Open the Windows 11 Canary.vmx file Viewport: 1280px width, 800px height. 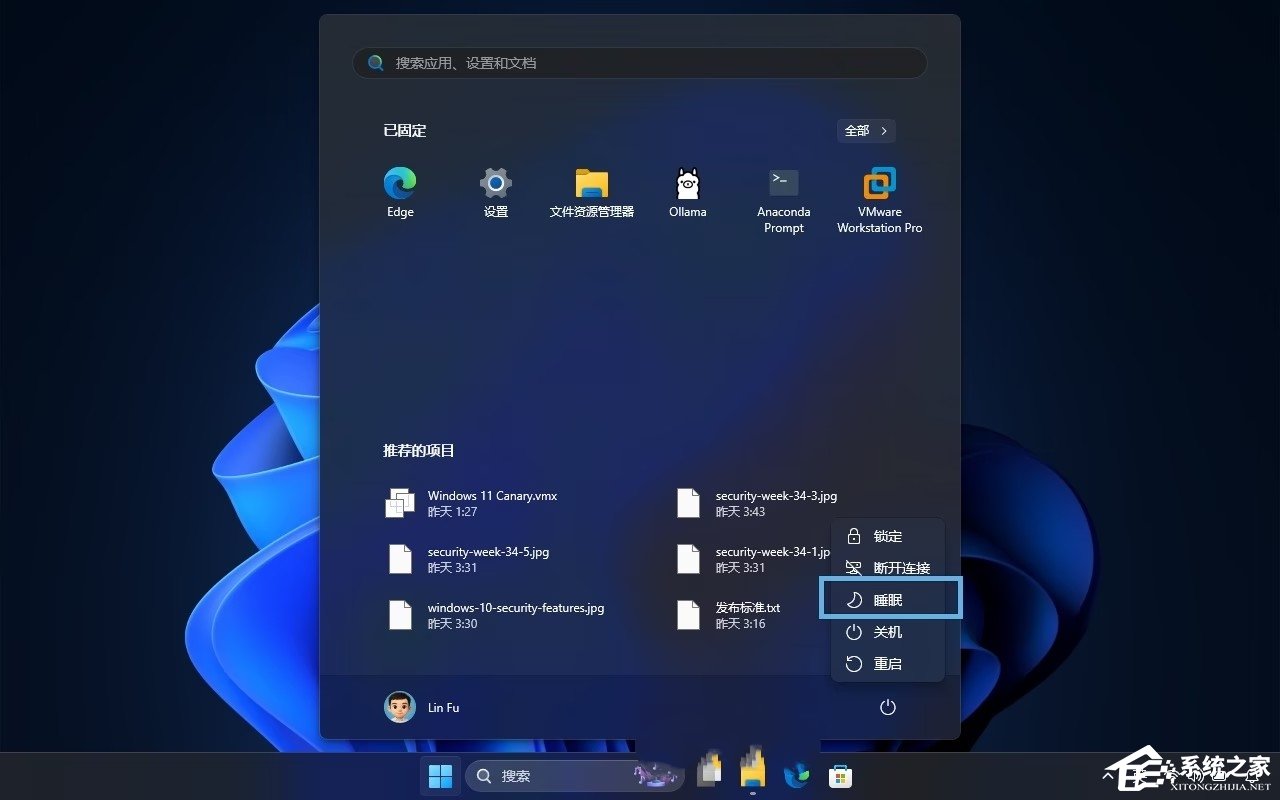(x=492, y=503)
